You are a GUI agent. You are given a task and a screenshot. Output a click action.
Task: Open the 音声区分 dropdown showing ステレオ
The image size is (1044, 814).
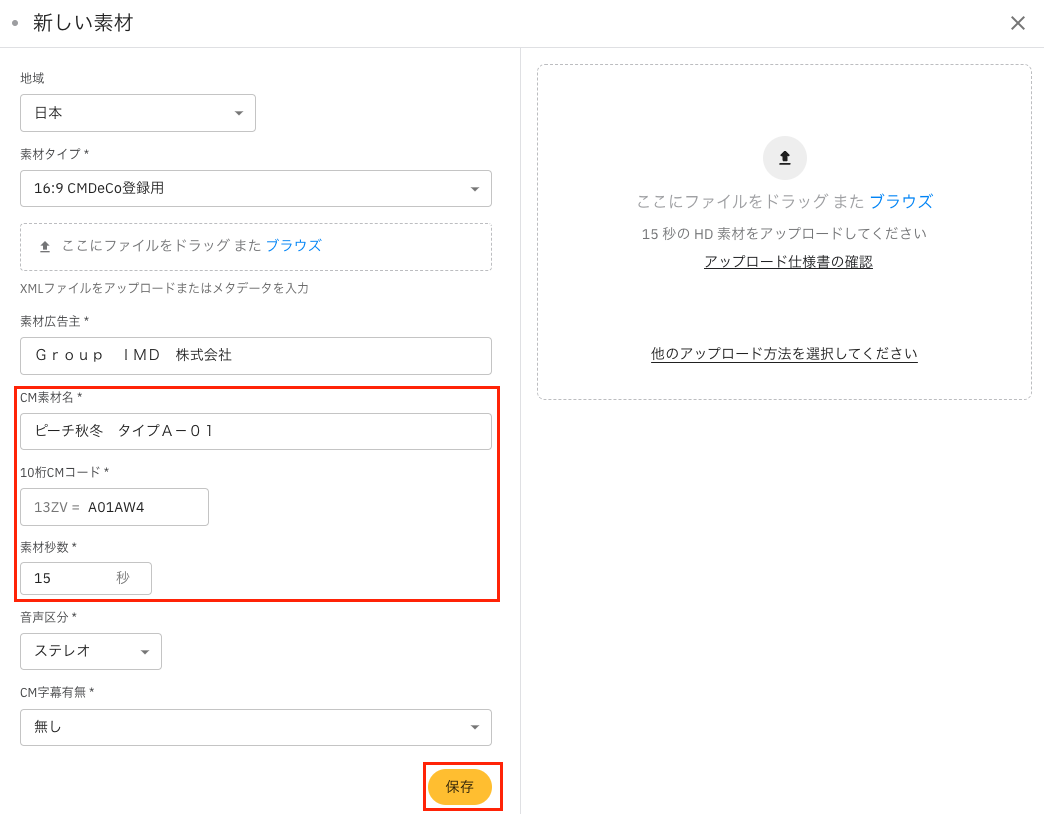click(91, 651)
